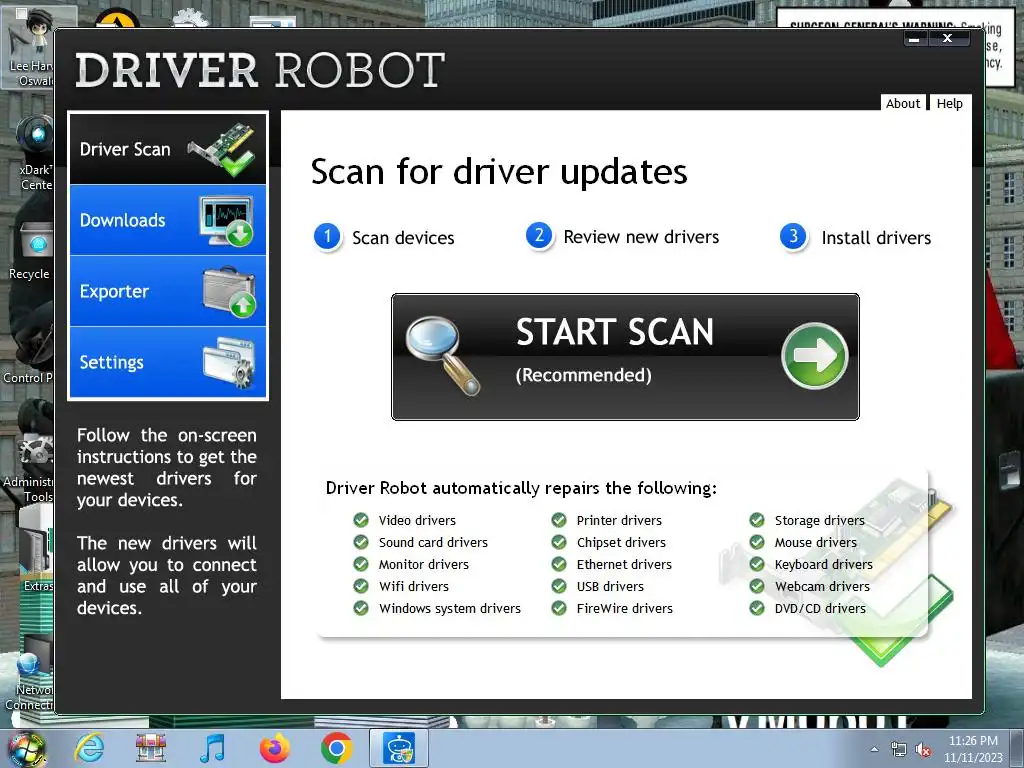1024x768 pixels.
Task: Click step 1 circle Scan devices
Action: click(327, 236)
